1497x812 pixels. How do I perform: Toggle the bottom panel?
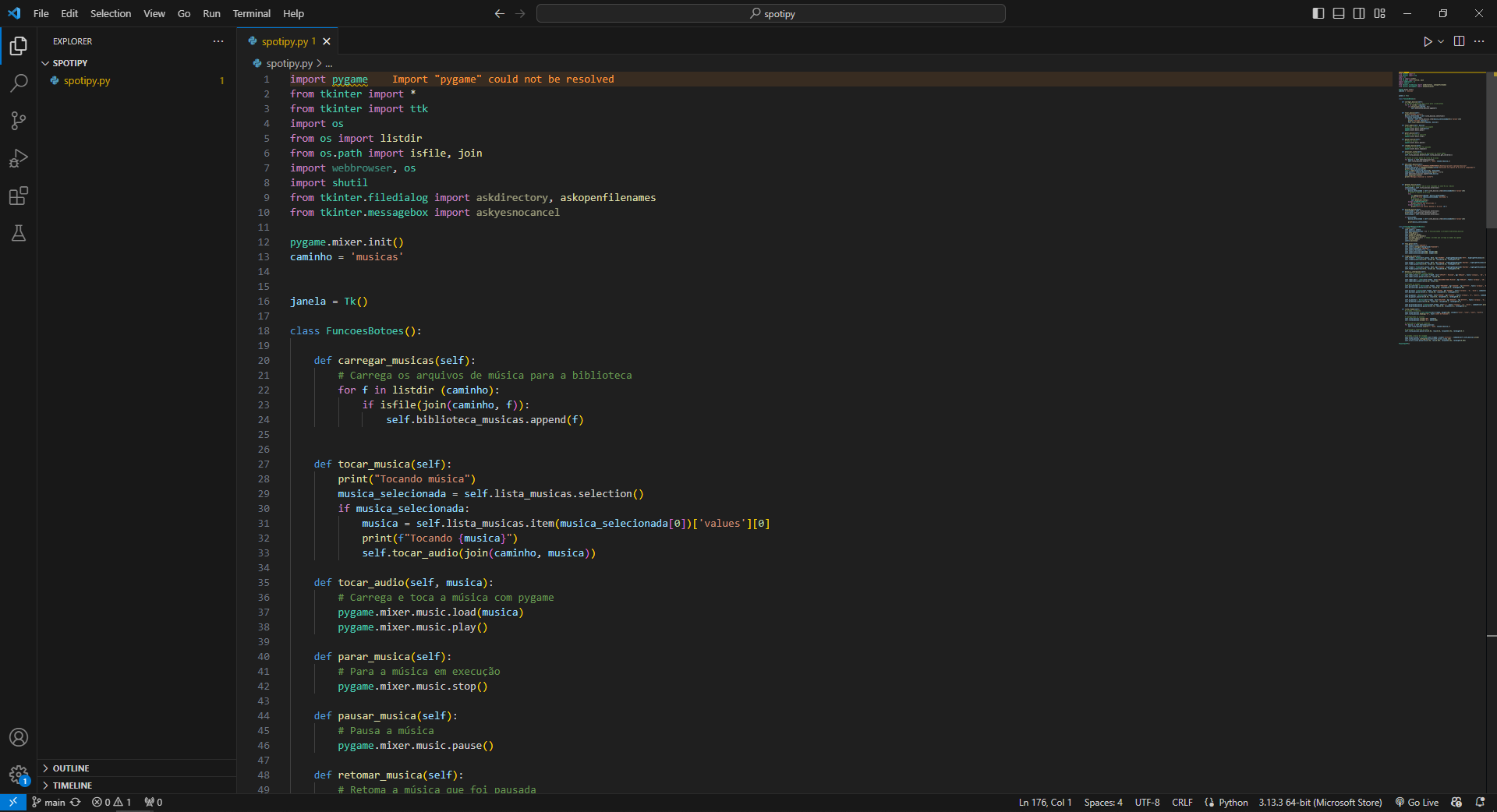[1339, 13]
